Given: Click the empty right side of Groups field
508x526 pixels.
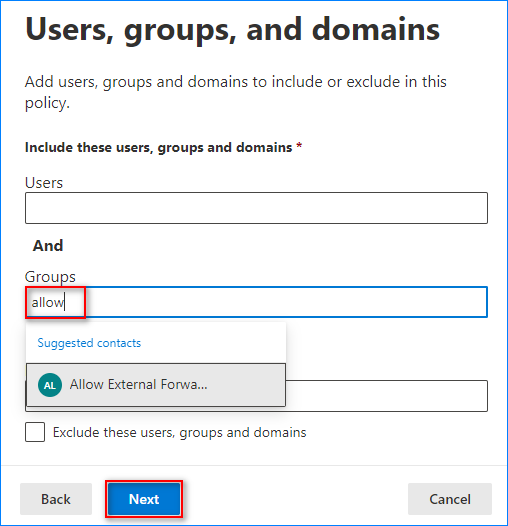Looking at the screenshot, I should pyautogui.click(x=285, y=302).
